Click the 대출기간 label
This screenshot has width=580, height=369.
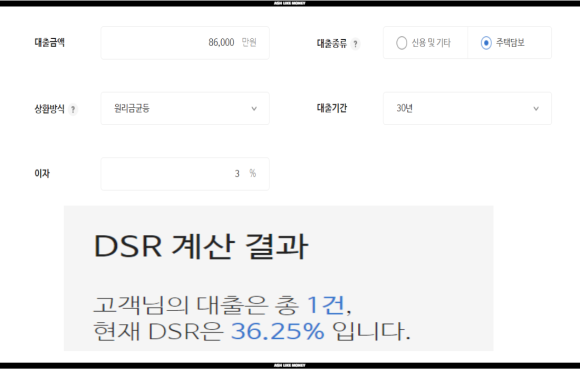[332, 108]
